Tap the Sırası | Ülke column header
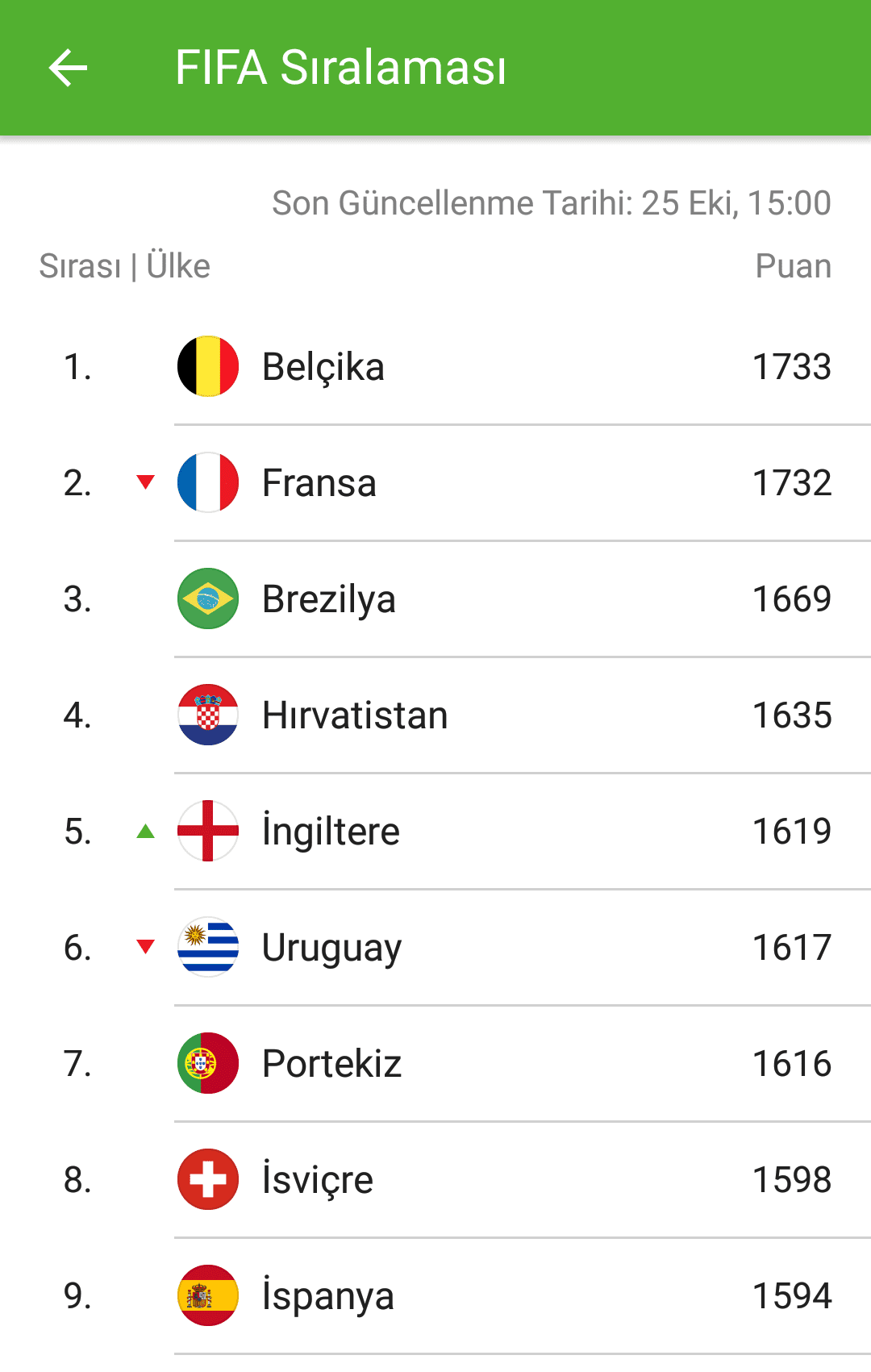 125,266
